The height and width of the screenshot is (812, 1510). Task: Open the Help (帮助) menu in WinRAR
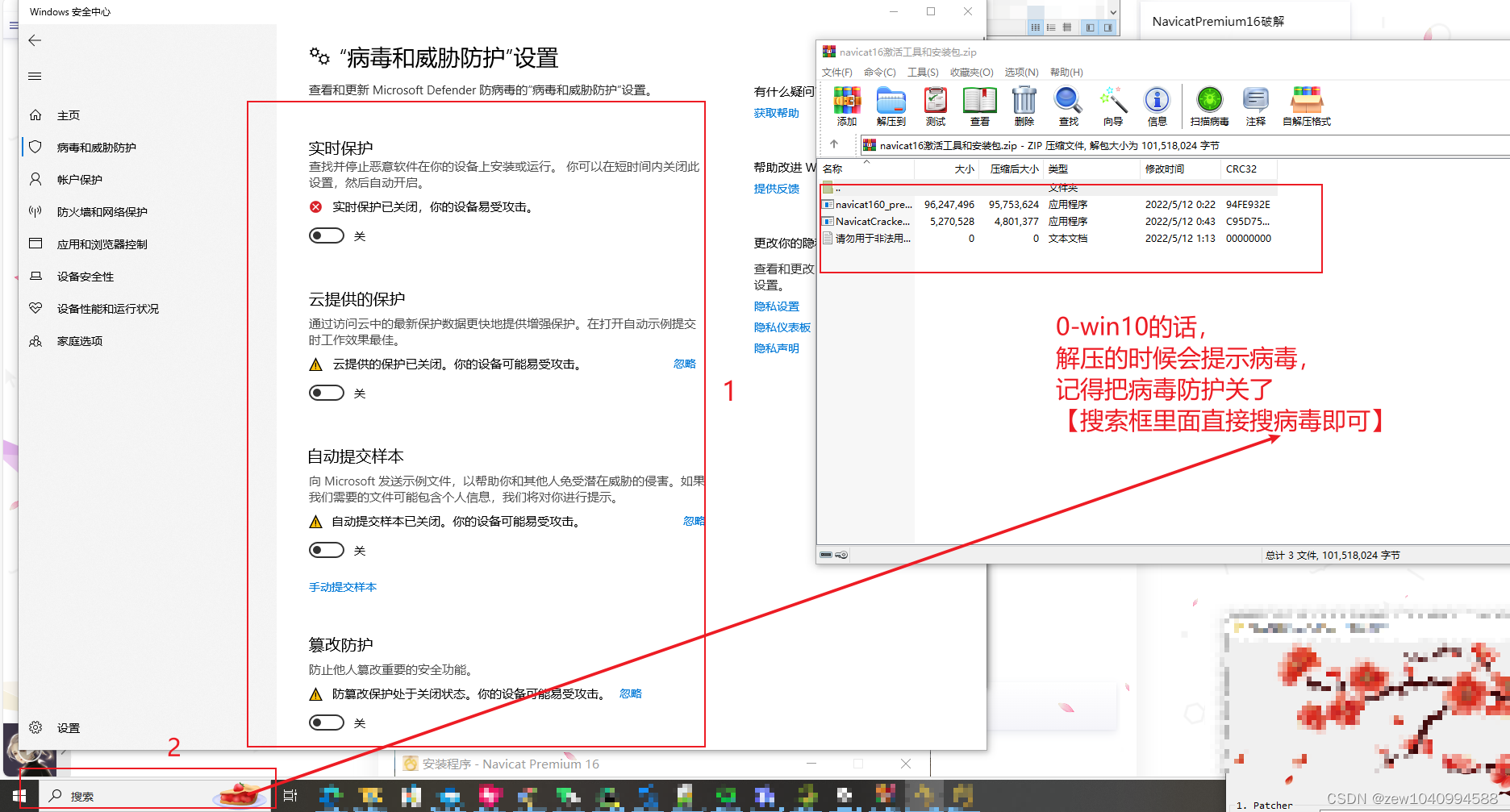tap(1066, 73)
